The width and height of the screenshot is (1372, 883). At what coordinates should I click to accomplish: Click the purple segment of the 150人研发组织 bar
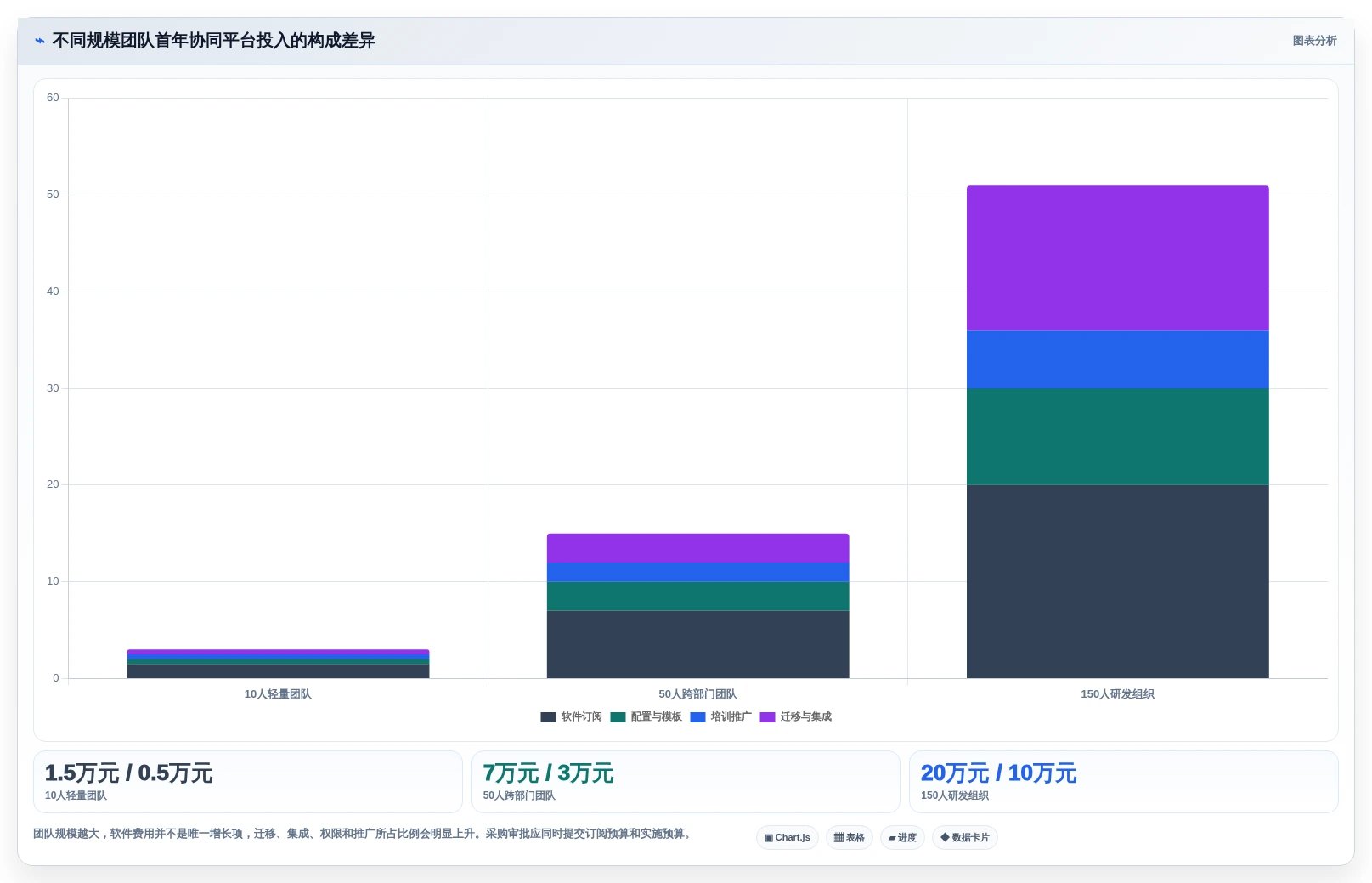pos(1117,258)
